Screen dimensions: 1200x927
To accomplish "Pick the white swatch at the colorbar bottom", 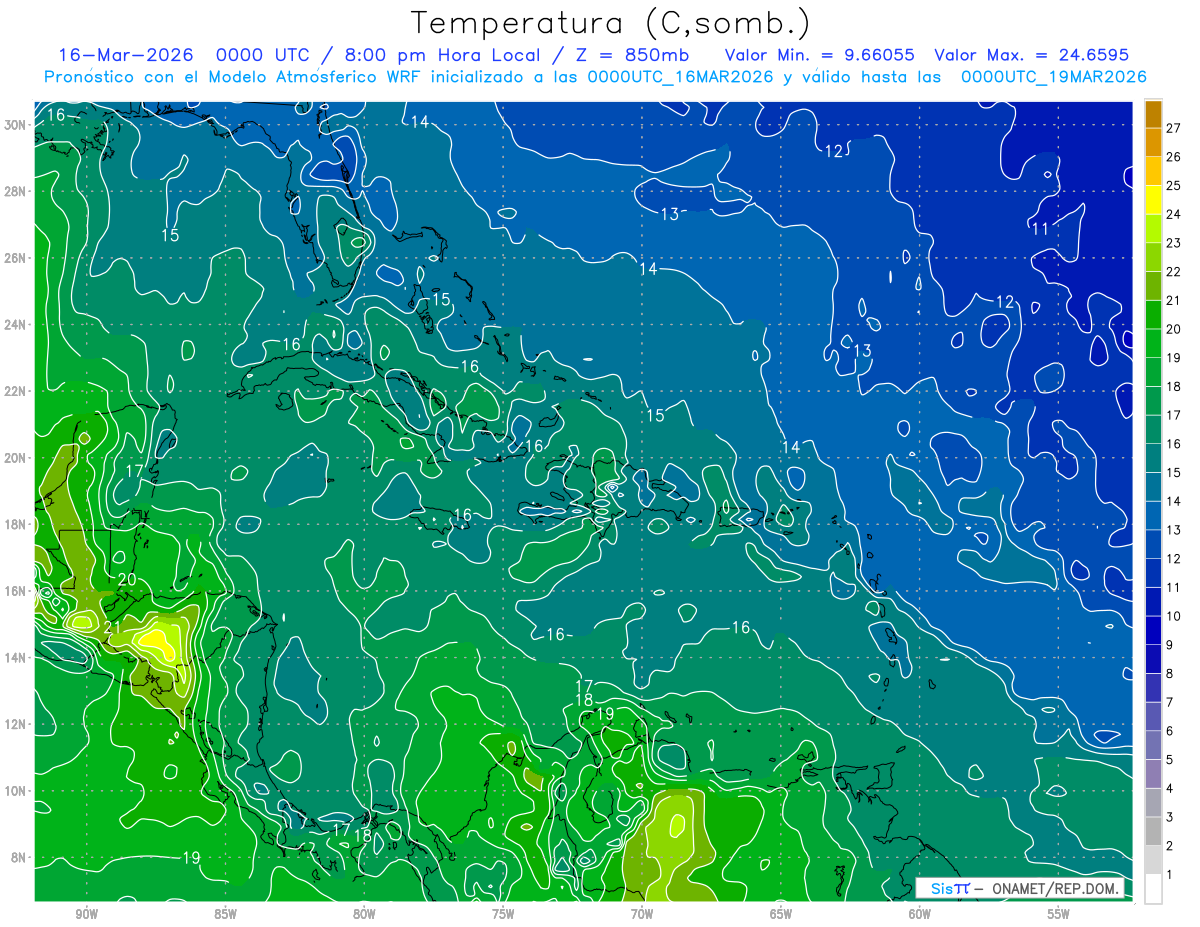I will coord(1153,888).
